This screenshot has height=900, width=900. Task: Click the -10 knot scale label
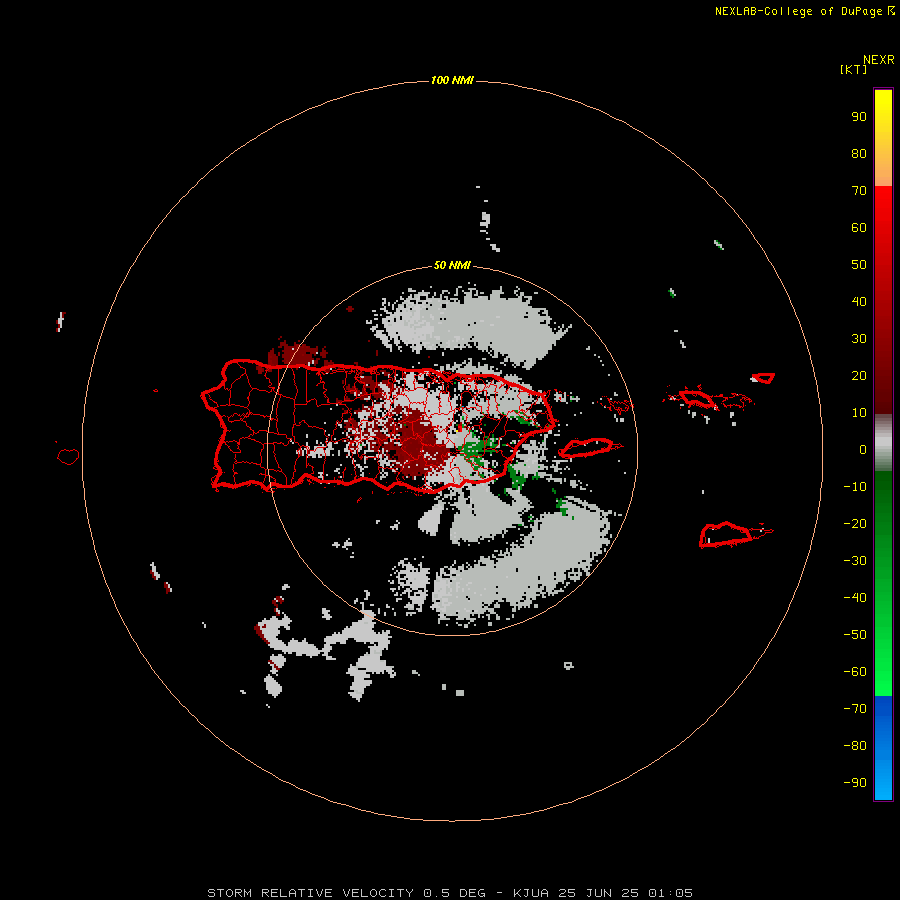pyautogui.click(x=855, y=487)
